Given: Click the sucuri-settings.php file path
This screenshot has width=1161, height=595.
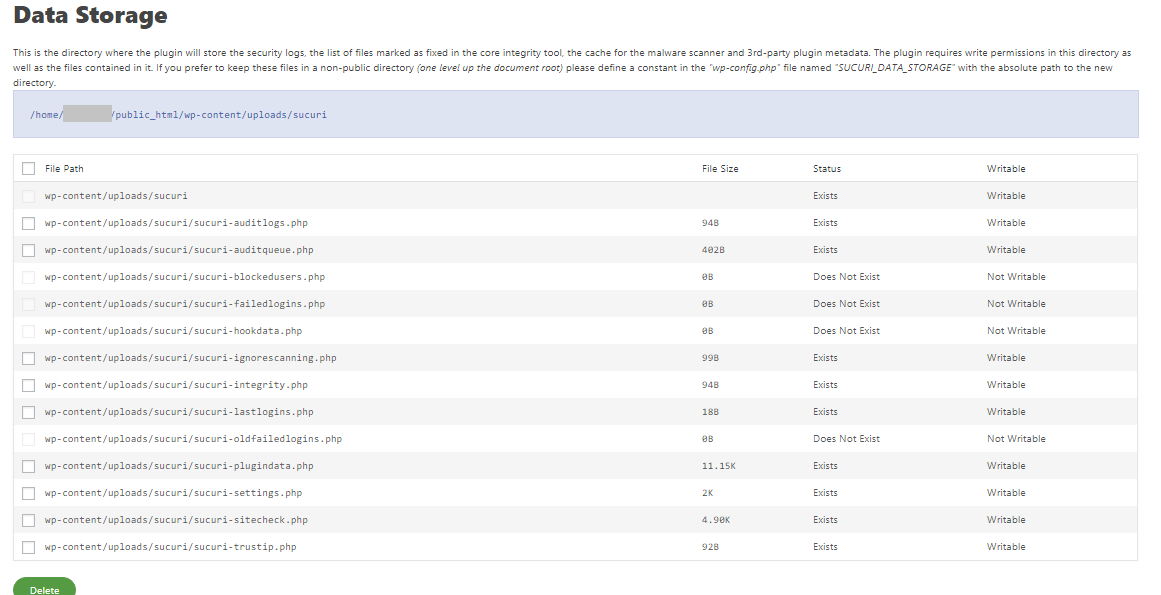Looking at the screenshot, I should click(x=173, y=493).
